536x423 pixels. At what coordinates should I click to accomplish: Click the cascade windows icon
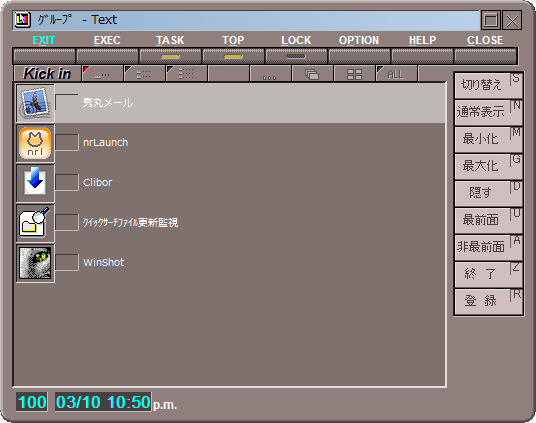[312, 74]
